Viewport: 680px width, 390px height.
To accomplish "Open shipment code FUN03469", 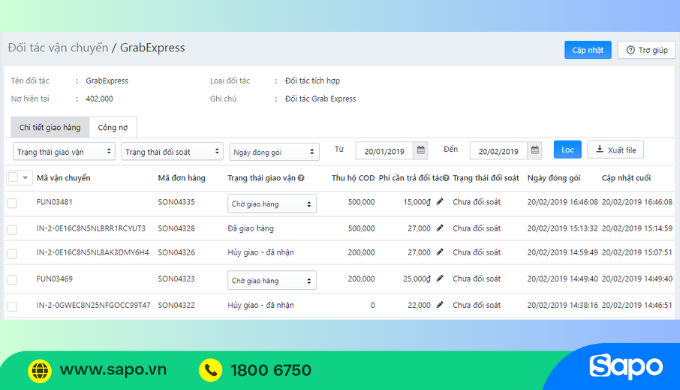I will [55, 279].
